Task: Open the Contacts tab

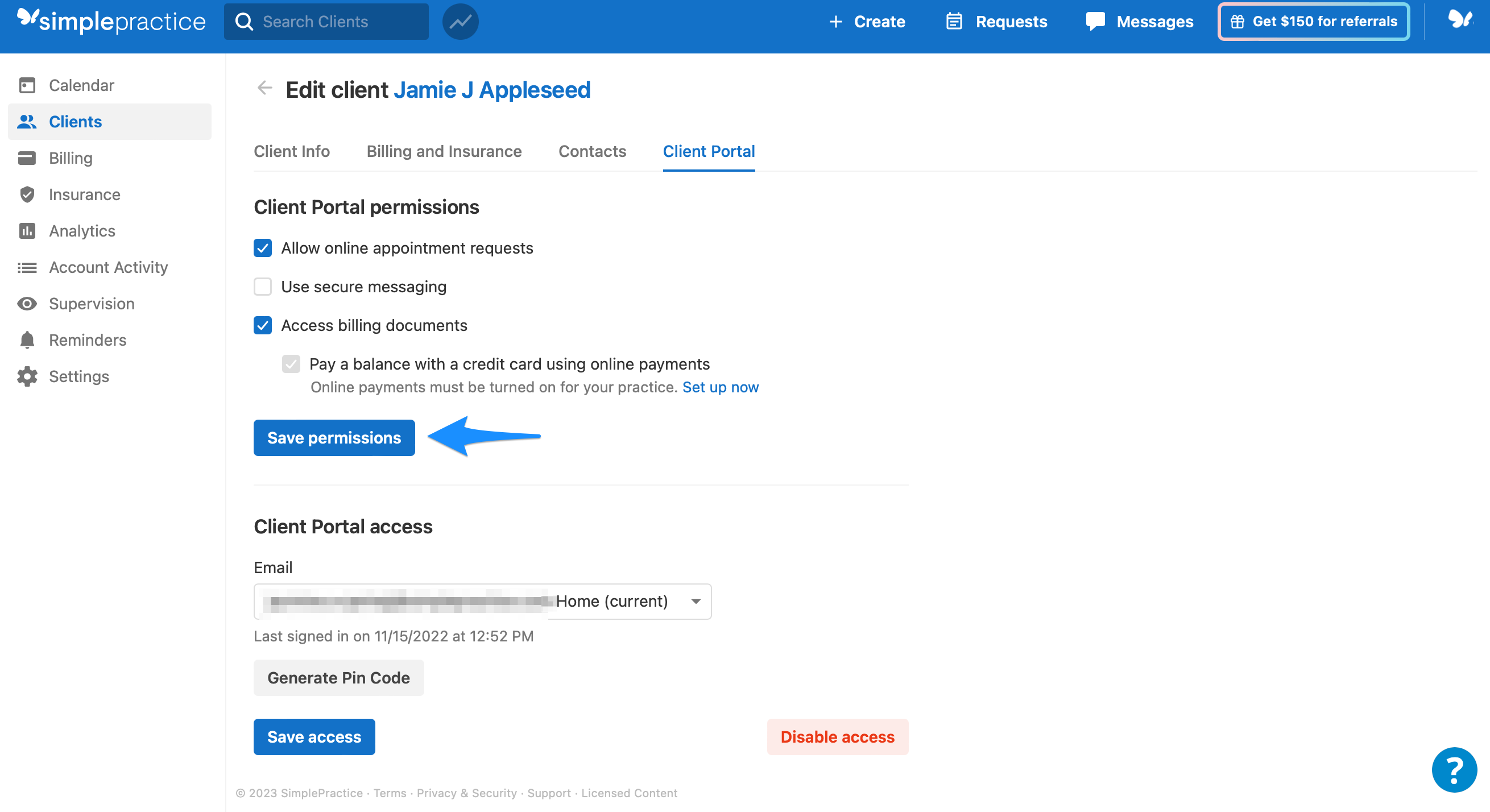Action: click(591, 151)
